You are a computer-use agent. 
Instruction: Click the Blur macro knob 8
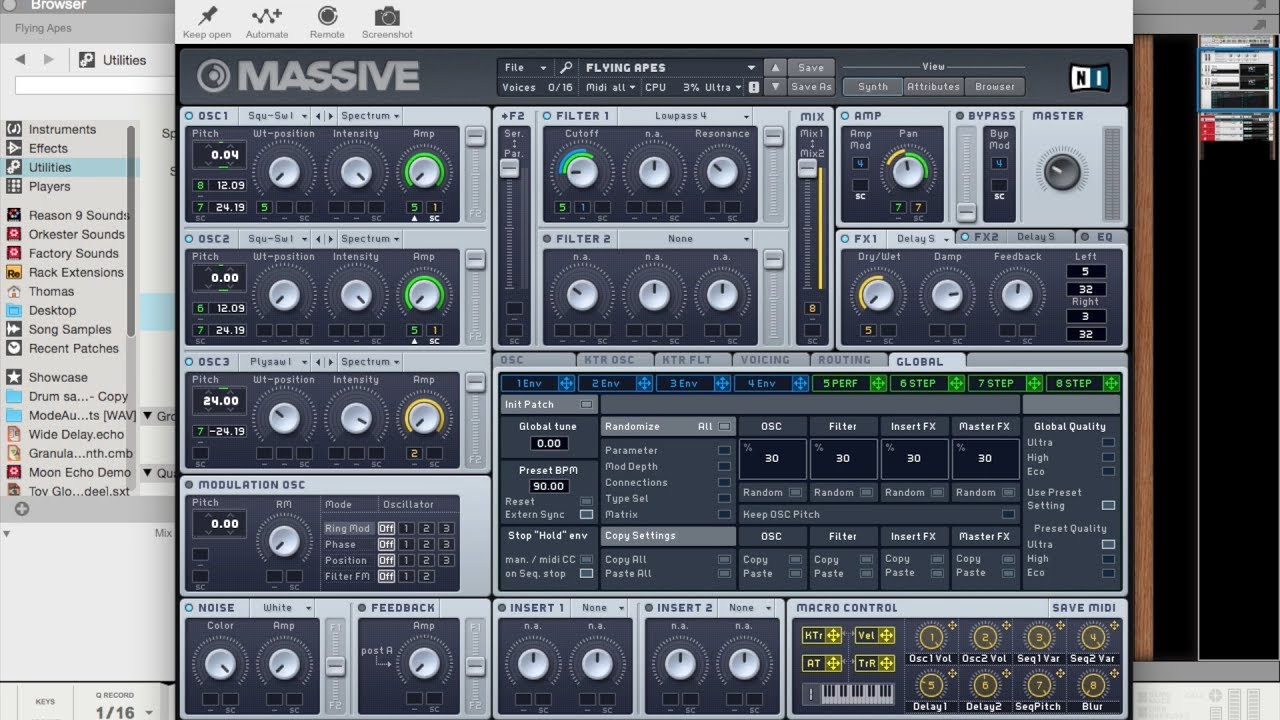[1093, 685]
